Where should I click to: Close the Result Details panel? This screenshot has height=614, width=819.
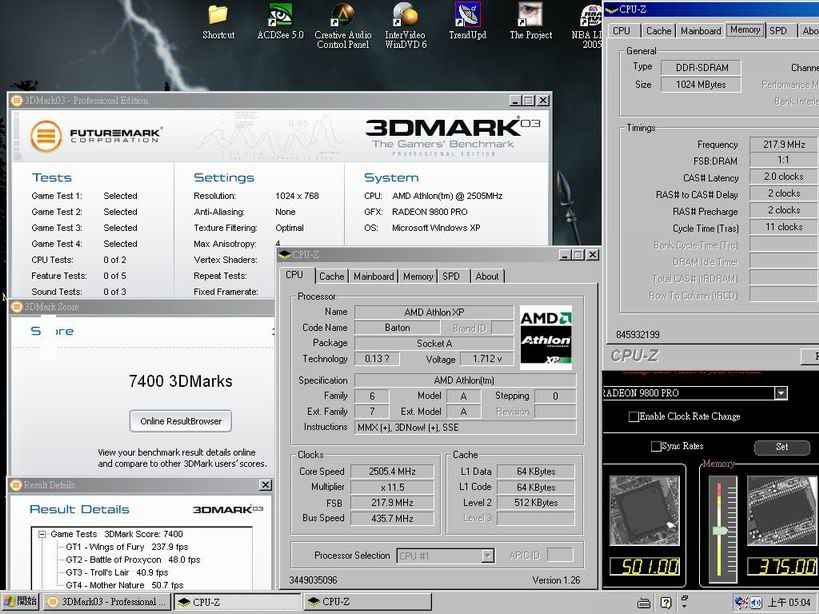pyautogui.click(x=265, y=485)
